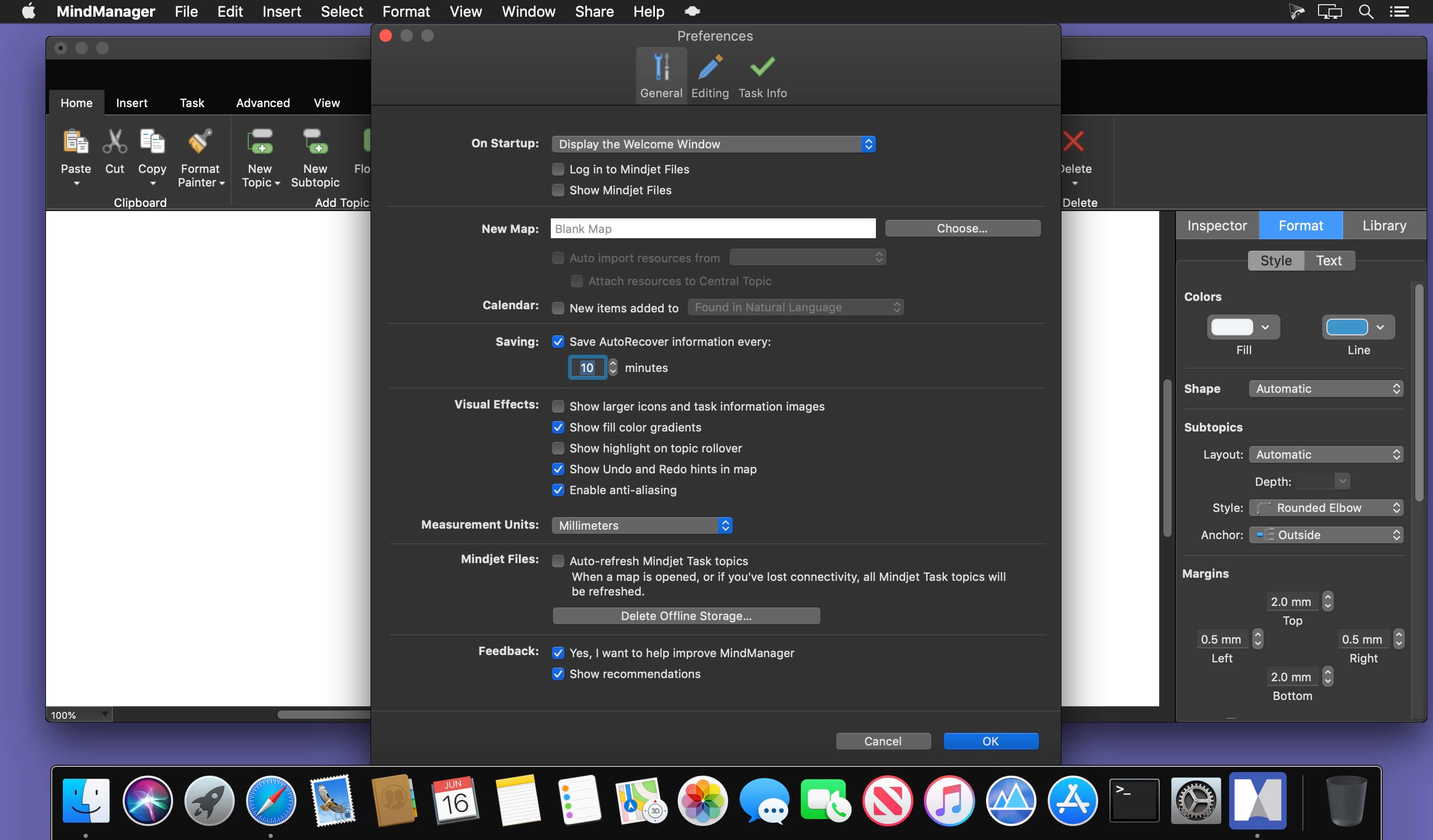1433x840 pixels.
Task: Click the Cut scissors icon
Action: 114,142
